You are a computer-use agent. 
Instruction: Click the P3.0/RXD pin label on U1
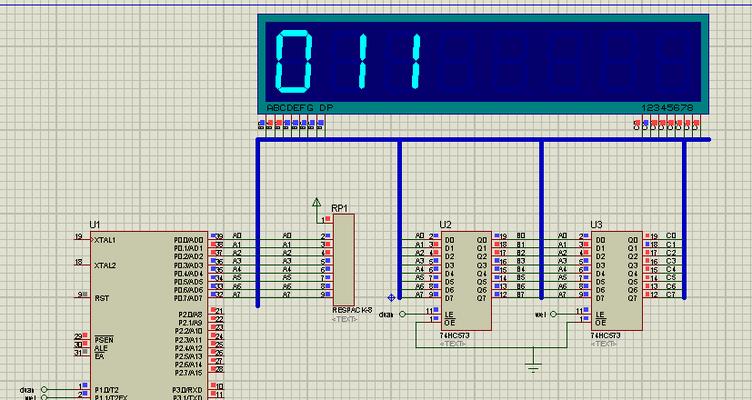pos(188,389)
